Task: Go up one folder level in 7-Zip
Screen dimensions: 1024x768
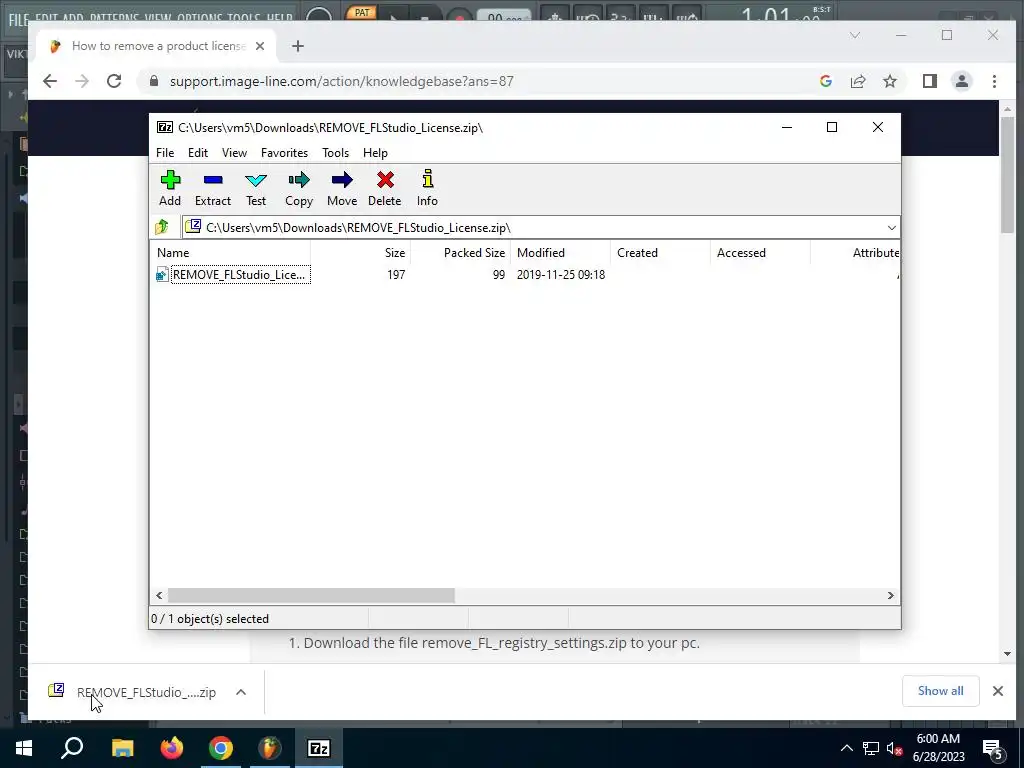Action: pyautogui.click(x=162, y=227)
